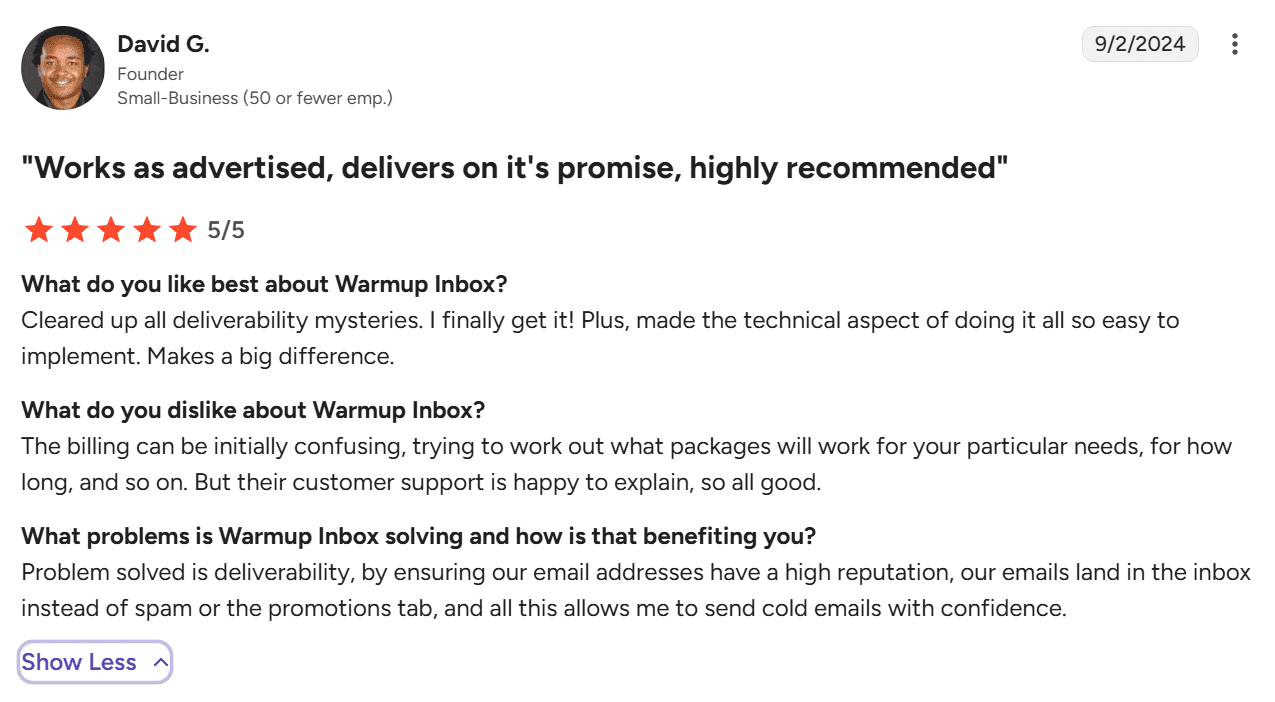Click the 'What do you like best' heading
Screen dimensions: 1275x702
(264, 284)
